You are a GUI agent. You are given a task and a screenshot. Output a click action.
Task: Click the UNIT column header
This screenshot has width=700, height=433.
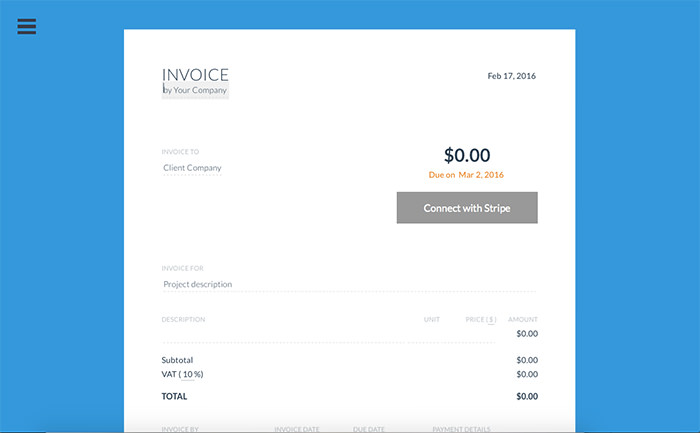[432, 320]
